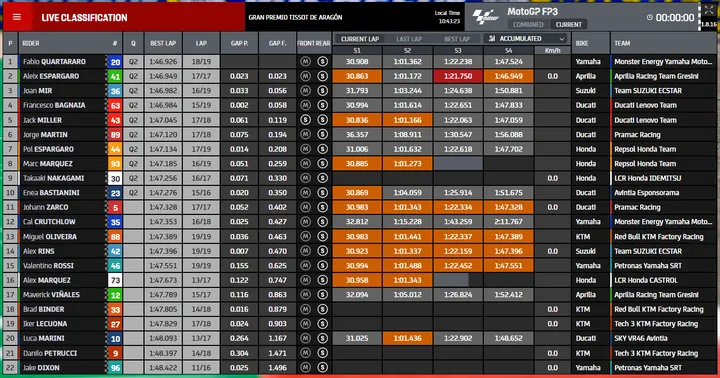This screenshot has width=720, height=378.
Task: Click red S3 time 1:21.750
Action: pyautogui.click(x=458, y=76)
